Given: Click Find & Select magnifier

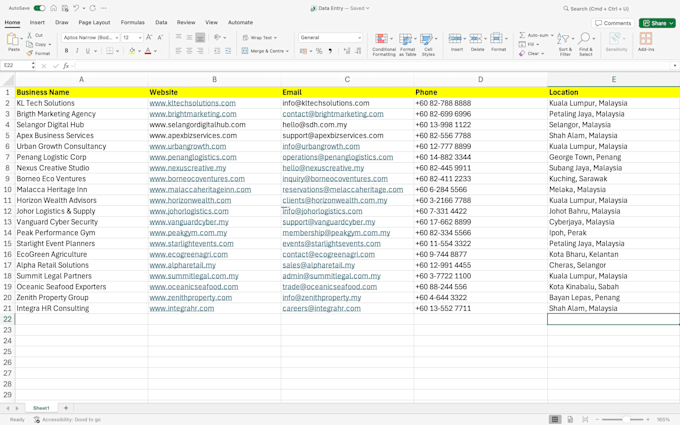Looking at the screenshot, I should [x=585, y=38].
